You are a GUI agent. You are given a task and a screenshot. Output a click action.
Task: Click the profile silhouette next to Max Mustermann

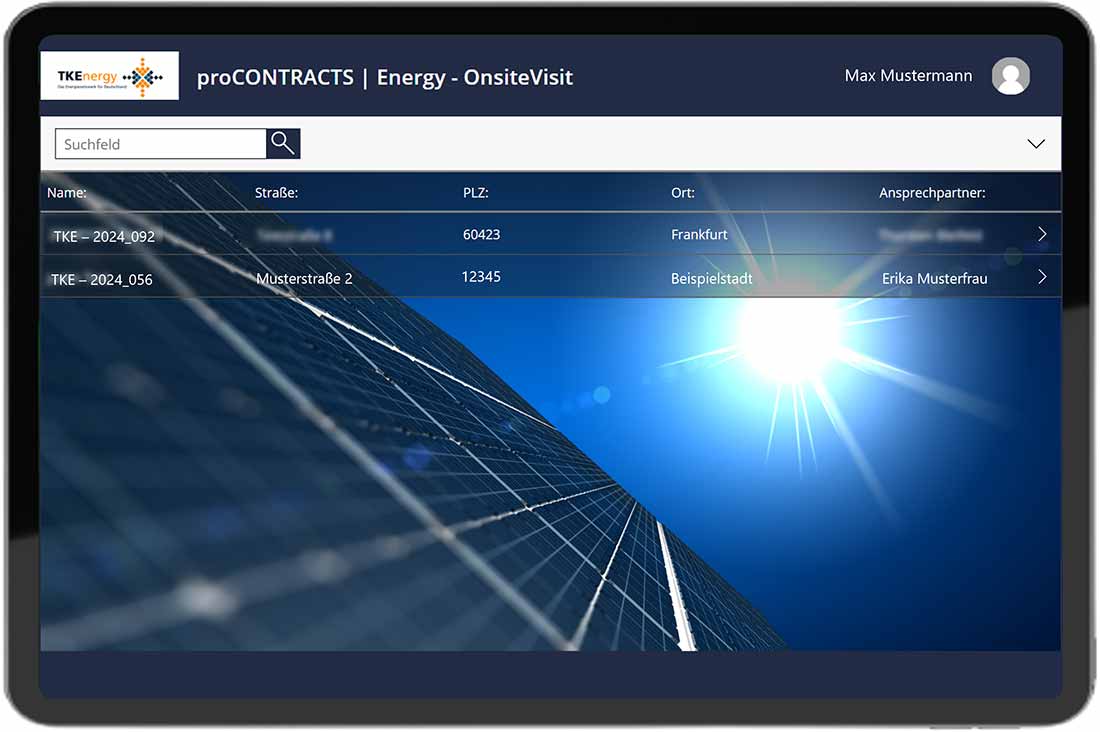click(1011, 75)
